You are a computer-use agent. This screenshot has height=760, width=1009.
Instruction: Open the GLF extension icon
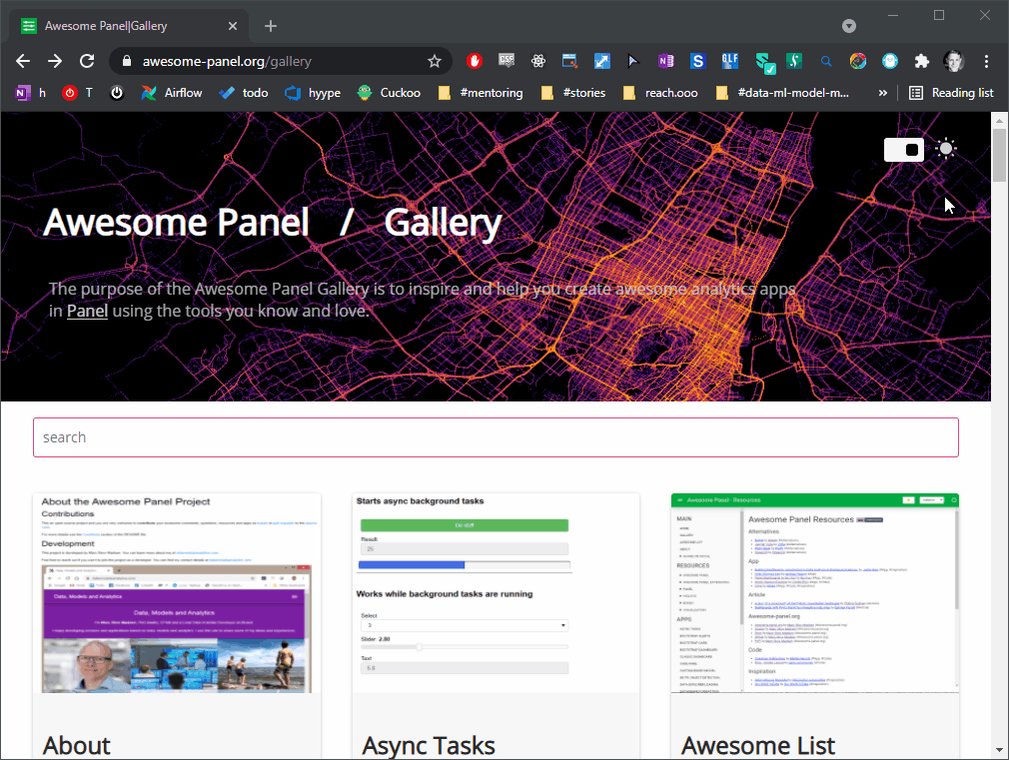730,60
